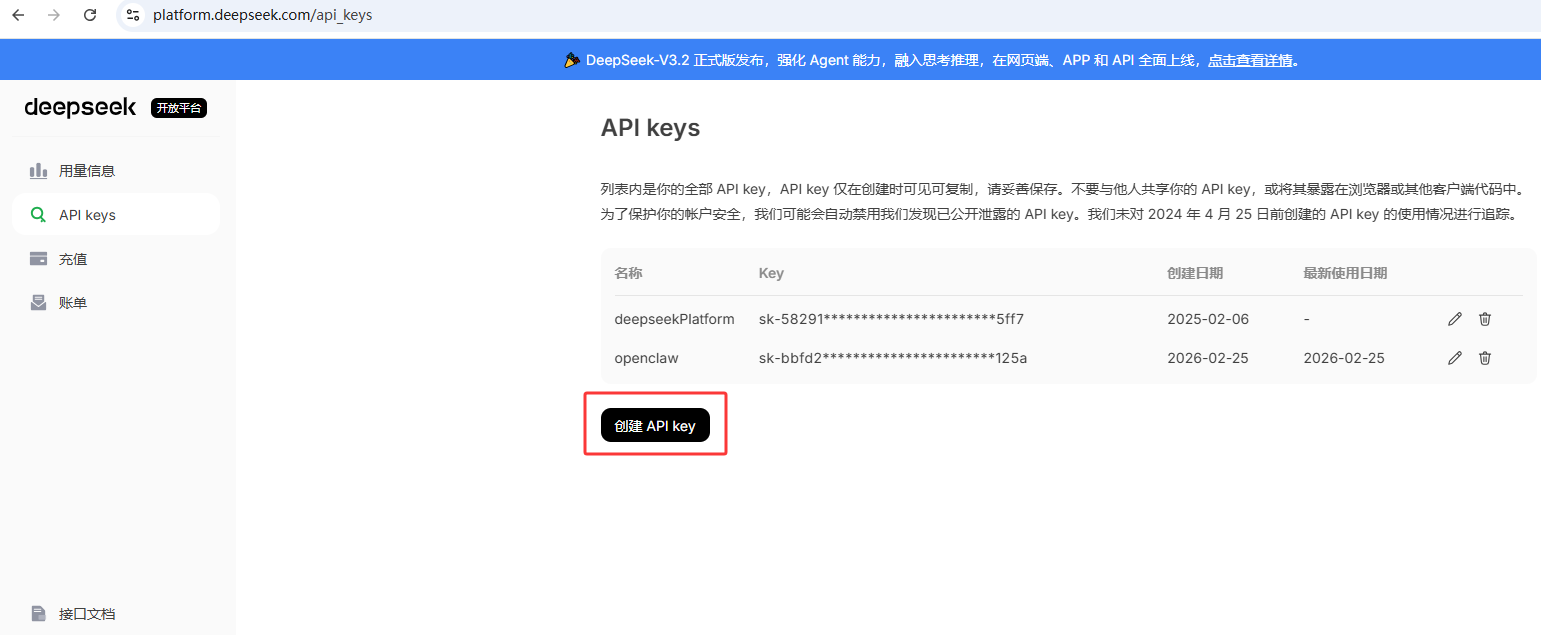The image size is (1541, 635).
Task: Click the browser back arrow
Action: point(18,15)
